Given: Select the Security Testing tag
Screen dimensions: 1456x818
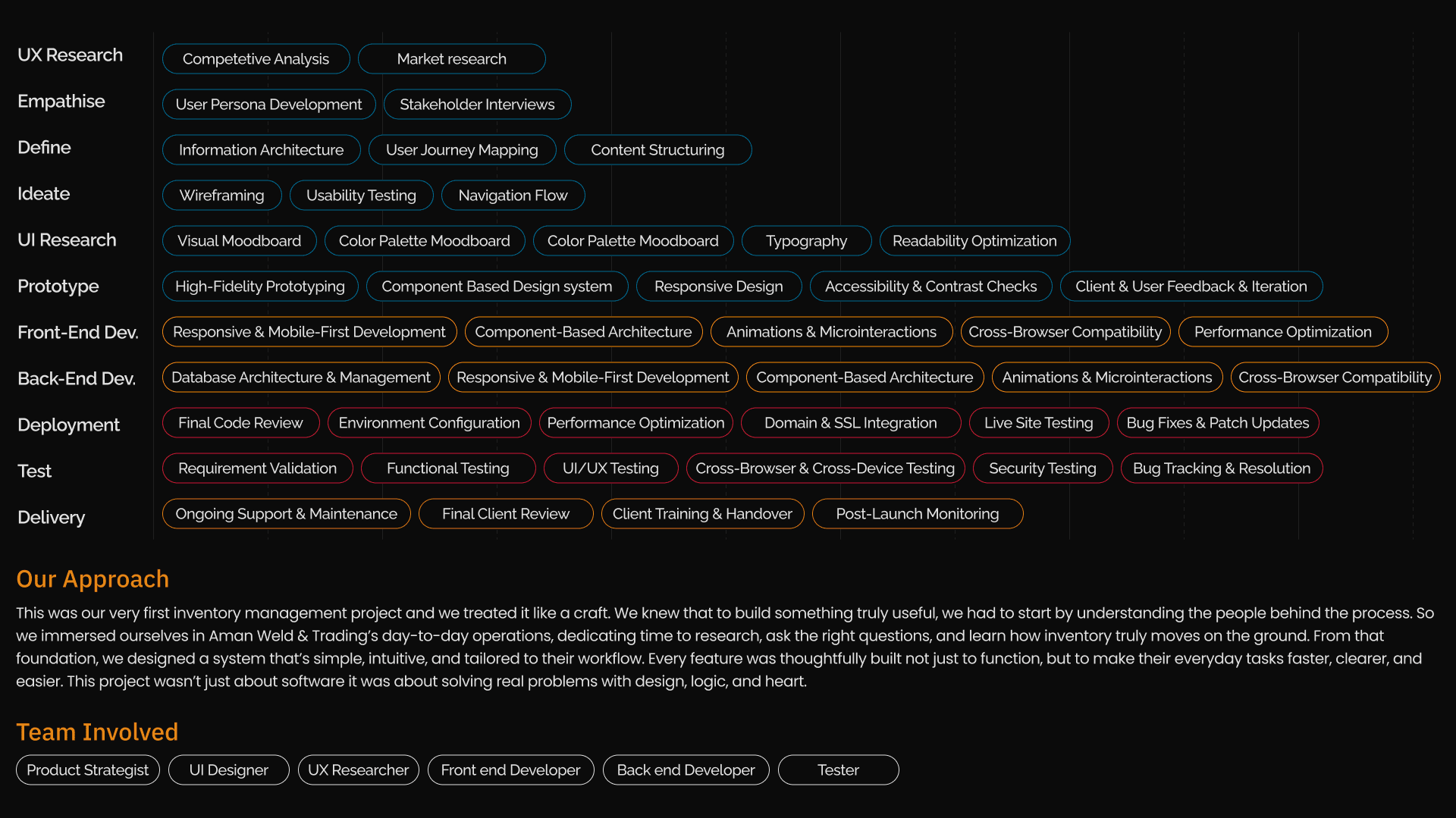Looking at the screenshot, I should click(1042, 469).
